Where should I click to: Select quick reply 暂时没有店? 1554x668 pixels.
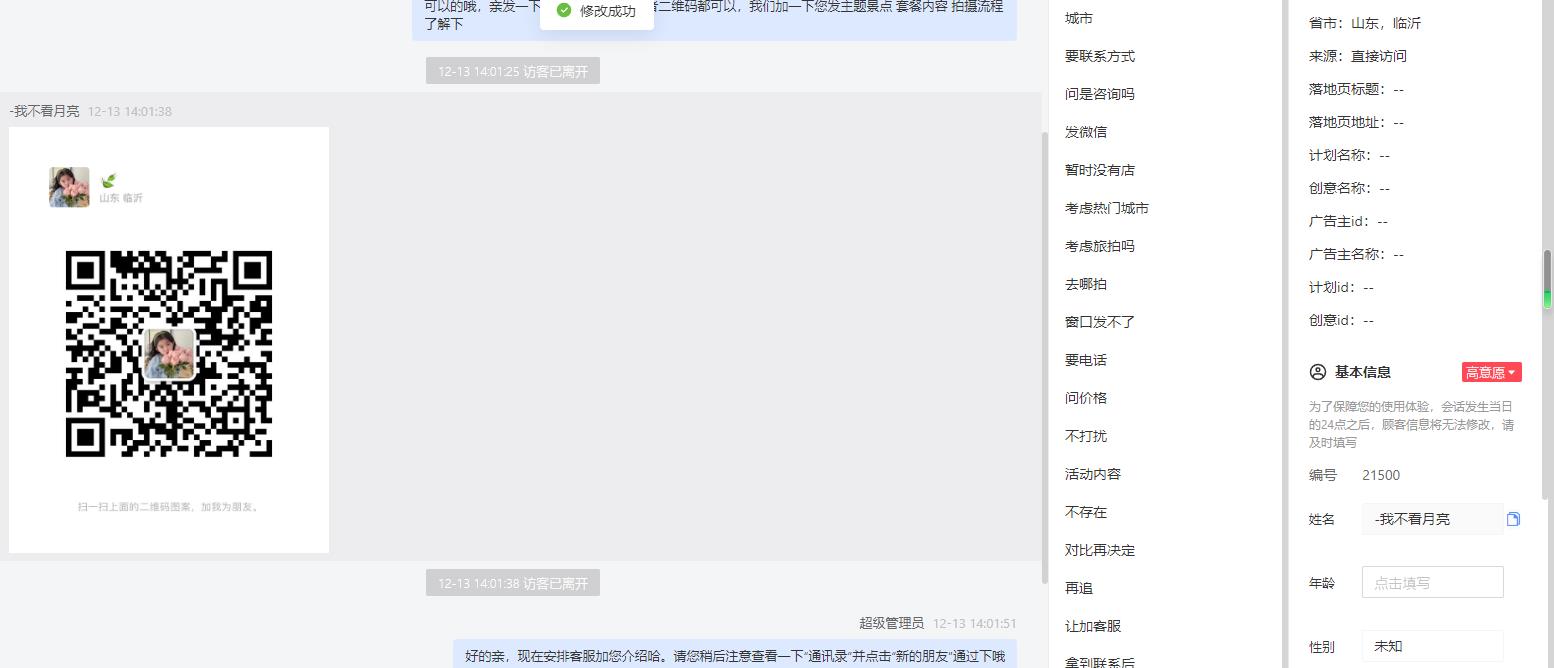coord(1100,170)
